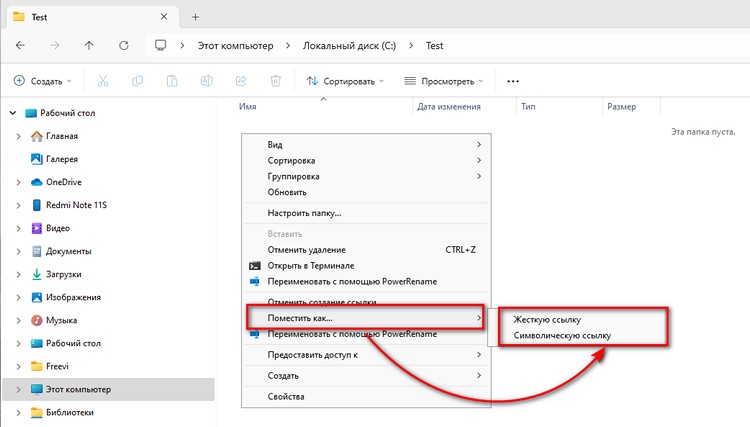The height and width of the screenshot is (427, 750).
Task: Sort by the Тип column header
Action: pos(528,107)
